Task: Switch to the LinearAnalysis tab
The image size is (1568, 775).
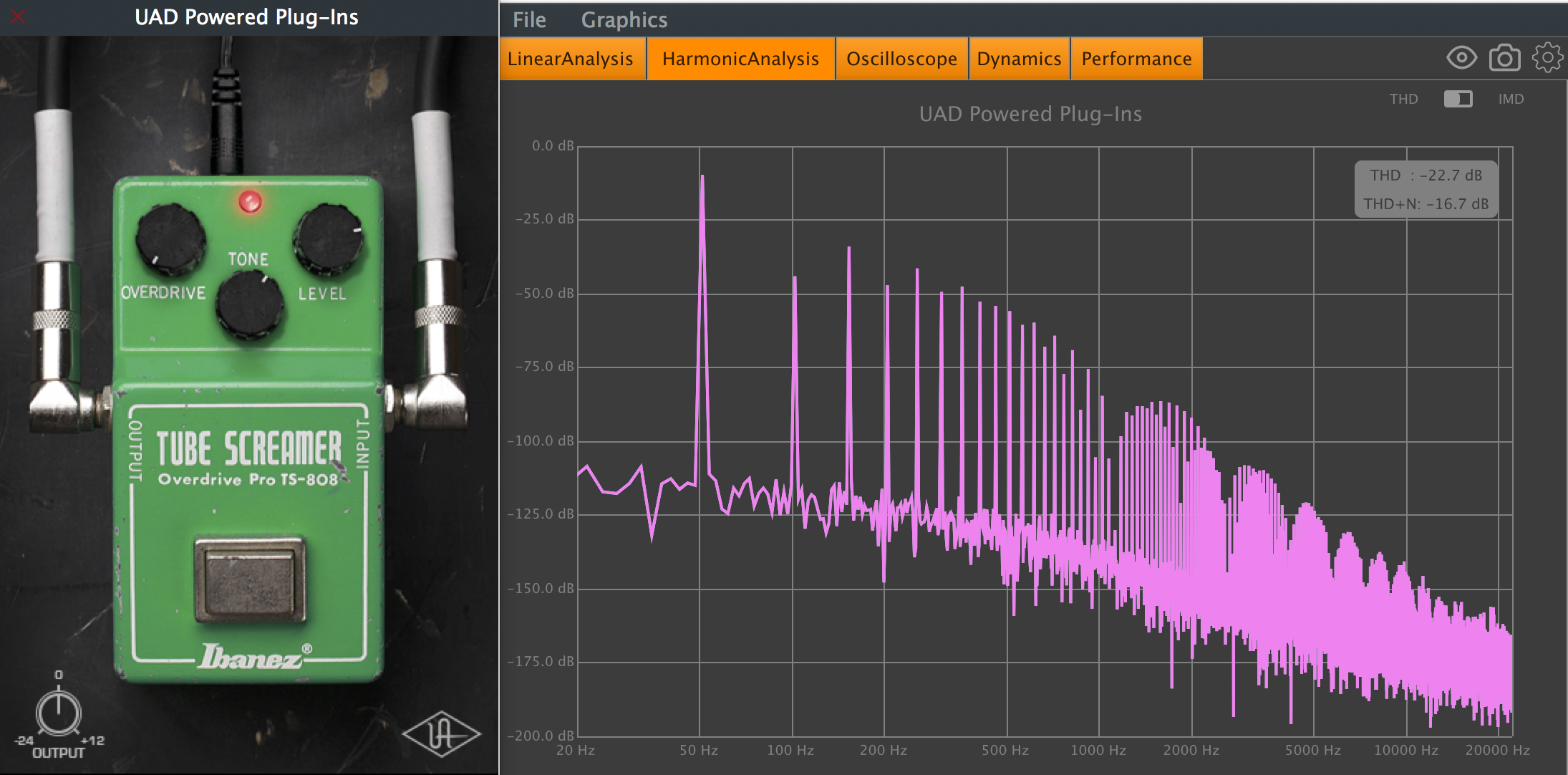Action: (571, 59)
